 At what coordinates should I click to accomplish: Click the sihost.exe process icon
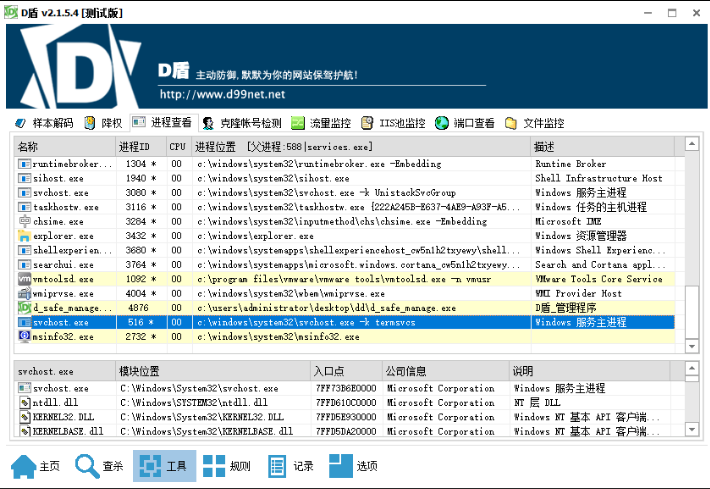point(24,178)
